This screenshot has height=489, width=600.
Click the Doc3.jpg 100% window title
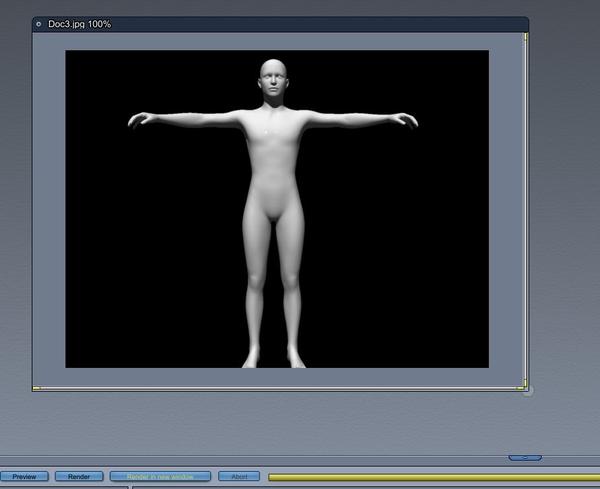[x=80, y=24]
